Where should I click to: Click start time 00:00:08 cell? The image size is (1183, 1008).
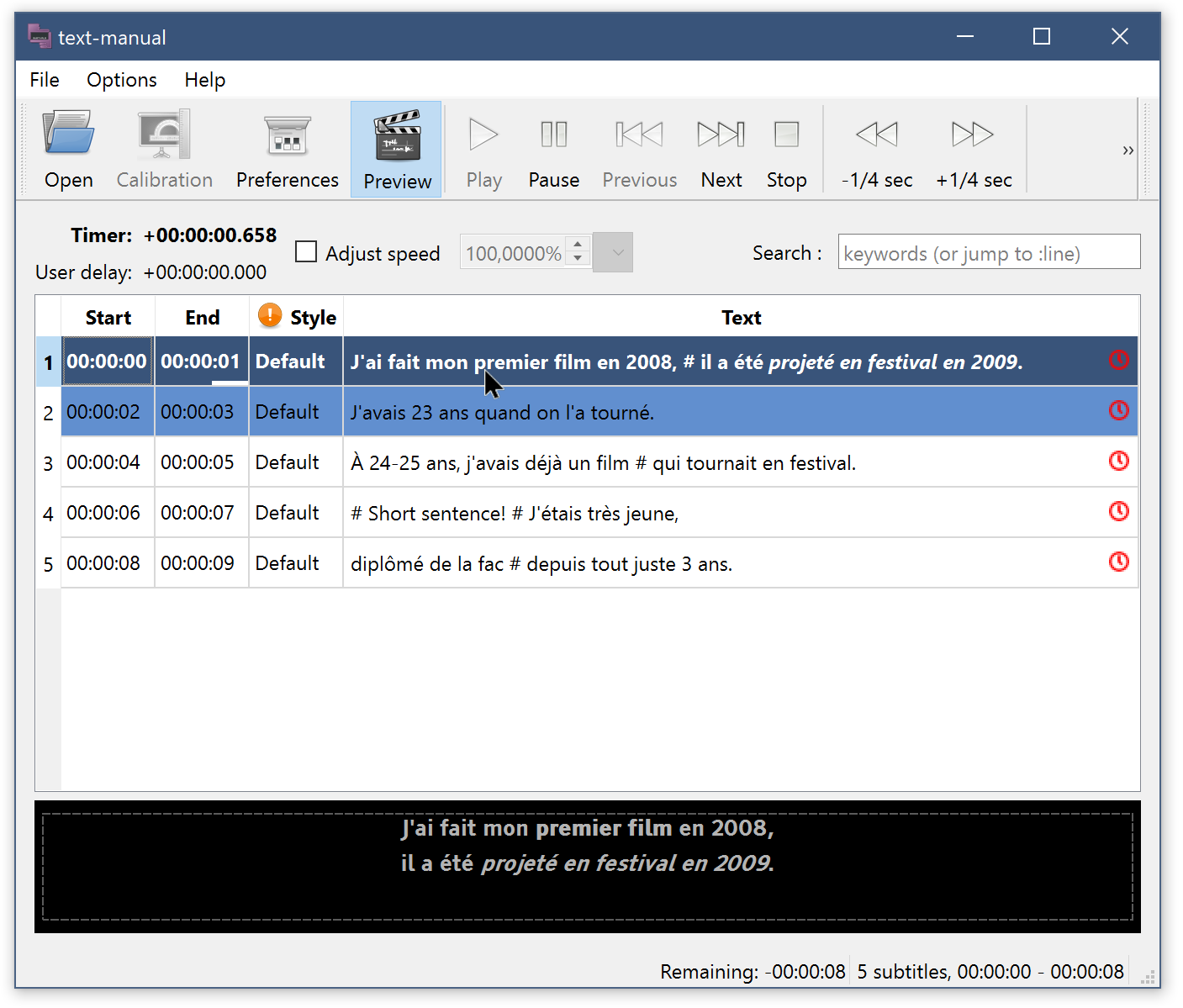click(108, 563)
